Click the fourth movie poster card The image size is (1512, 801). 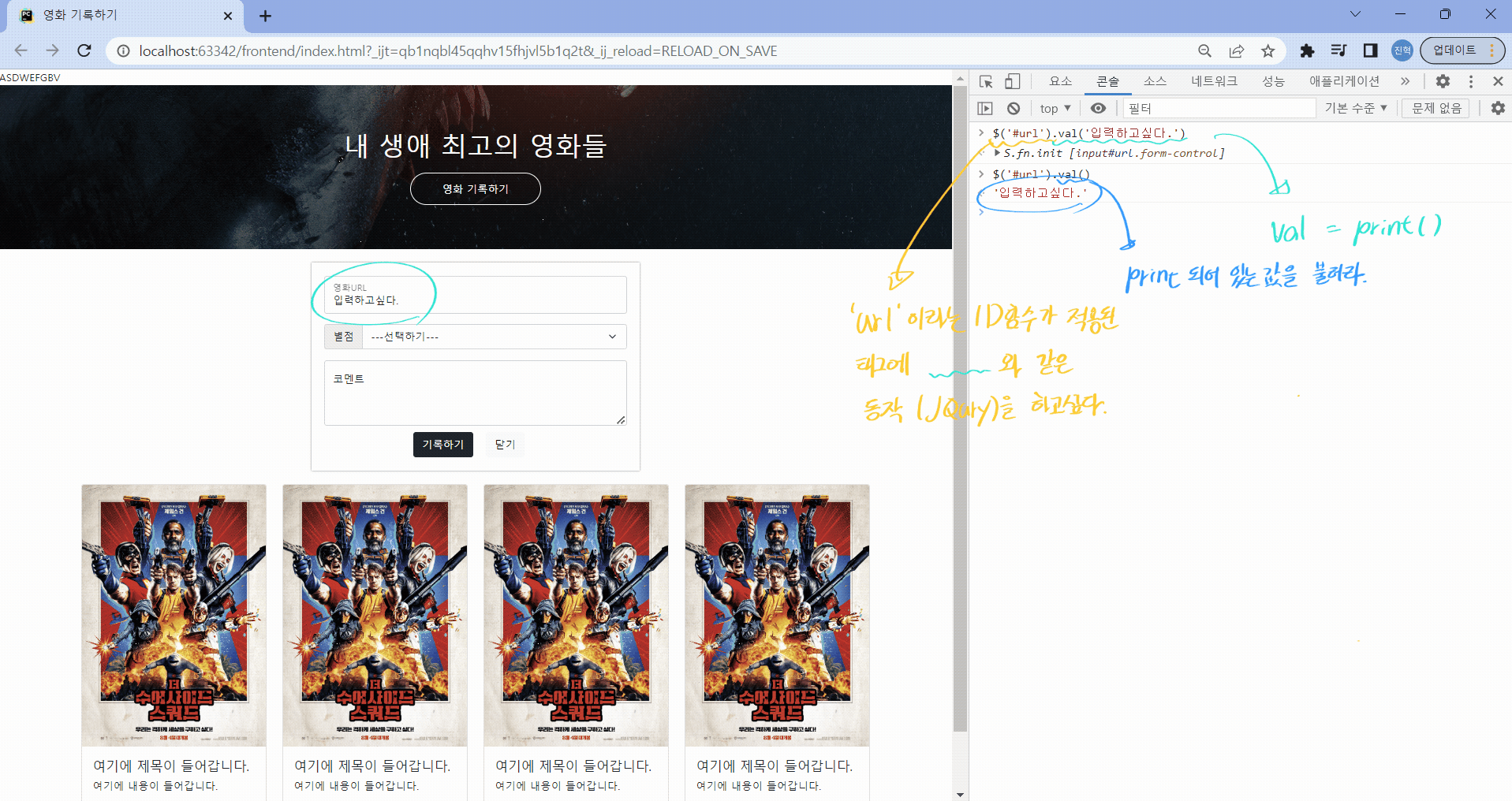pos(778,615)
